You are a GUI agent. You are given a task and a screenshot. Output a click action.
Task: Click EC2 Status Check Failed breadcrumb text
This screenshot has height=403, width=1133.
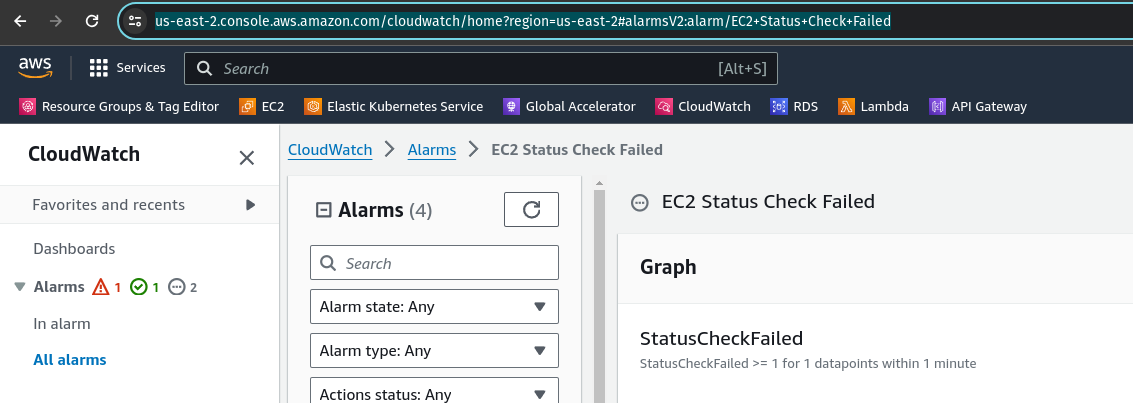577,150
